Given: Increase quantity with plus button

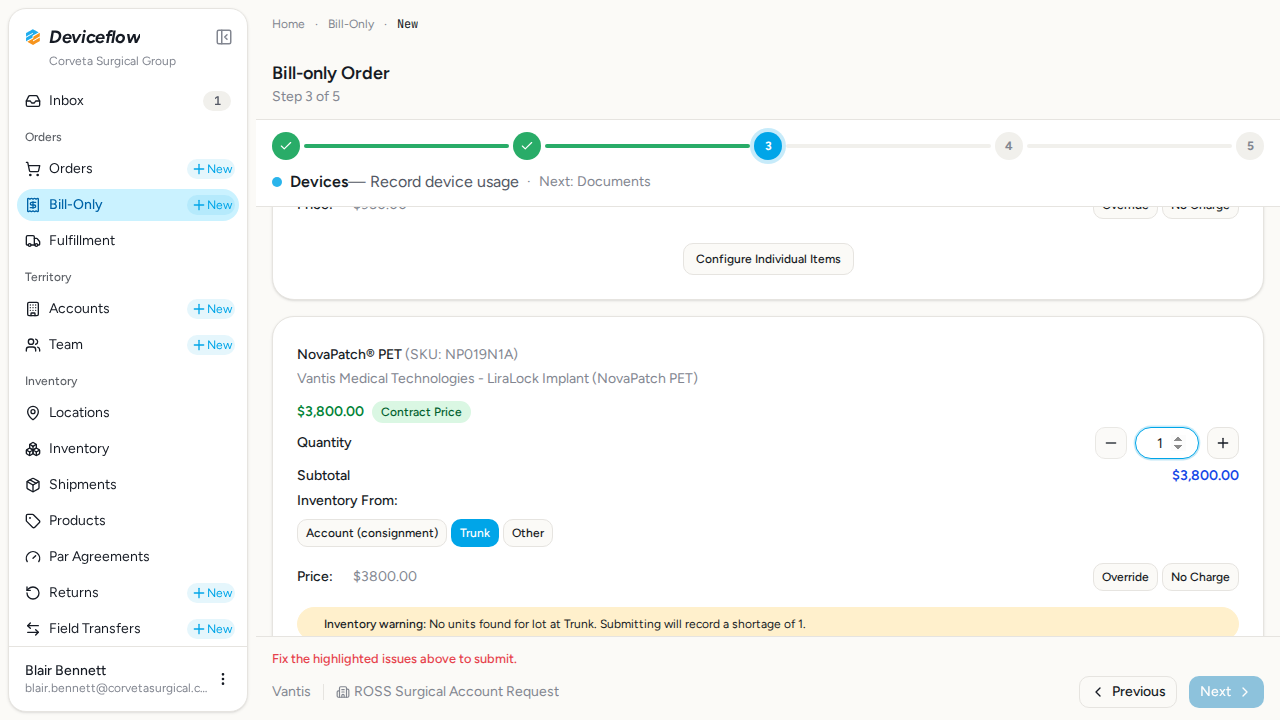Looking at the screenshot, I should click(x=1223, y=443).
